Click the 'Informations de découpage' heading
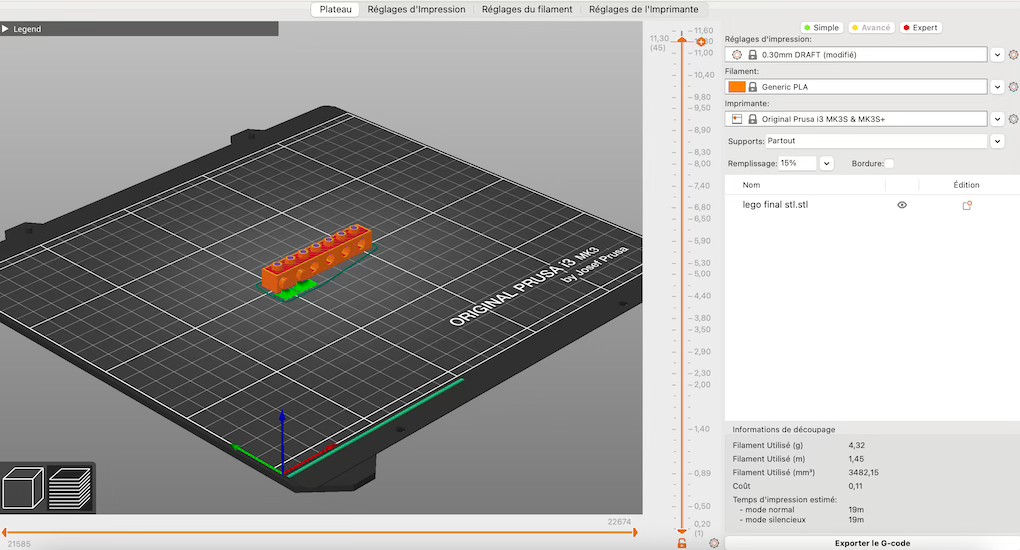The image size is (1020, 550). [x=784, y=430]
